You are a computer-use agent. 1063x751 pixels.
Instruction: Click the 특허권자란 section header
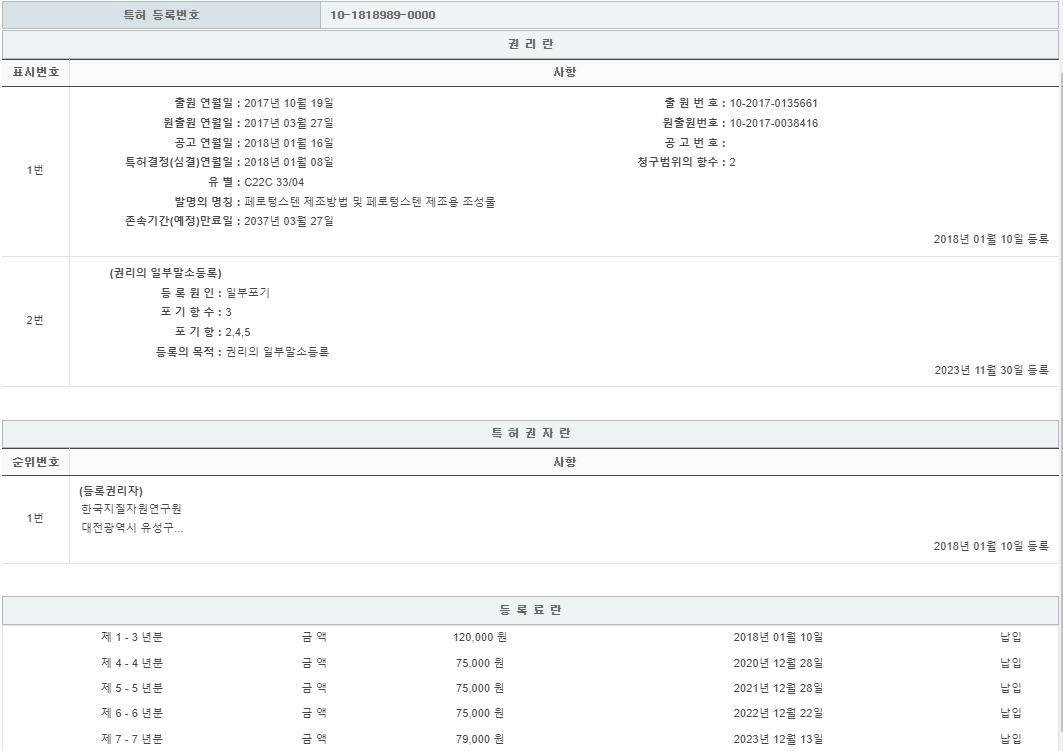tap(530, 434)
